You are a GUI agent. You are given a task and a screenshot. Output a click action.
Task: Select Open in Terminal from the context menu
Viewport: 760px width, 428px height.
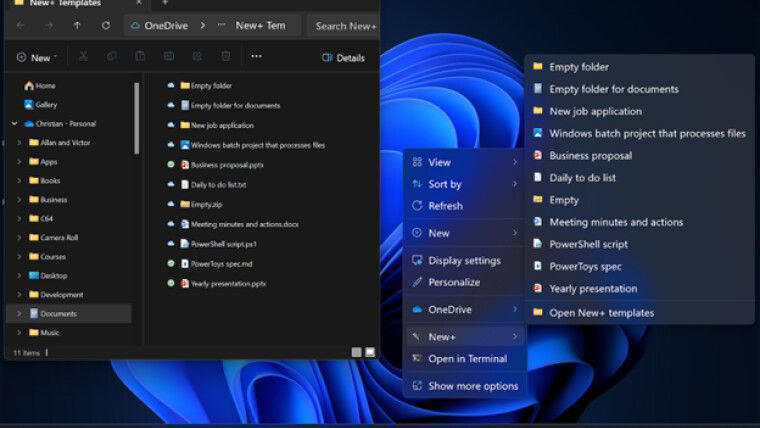point(467,358)
